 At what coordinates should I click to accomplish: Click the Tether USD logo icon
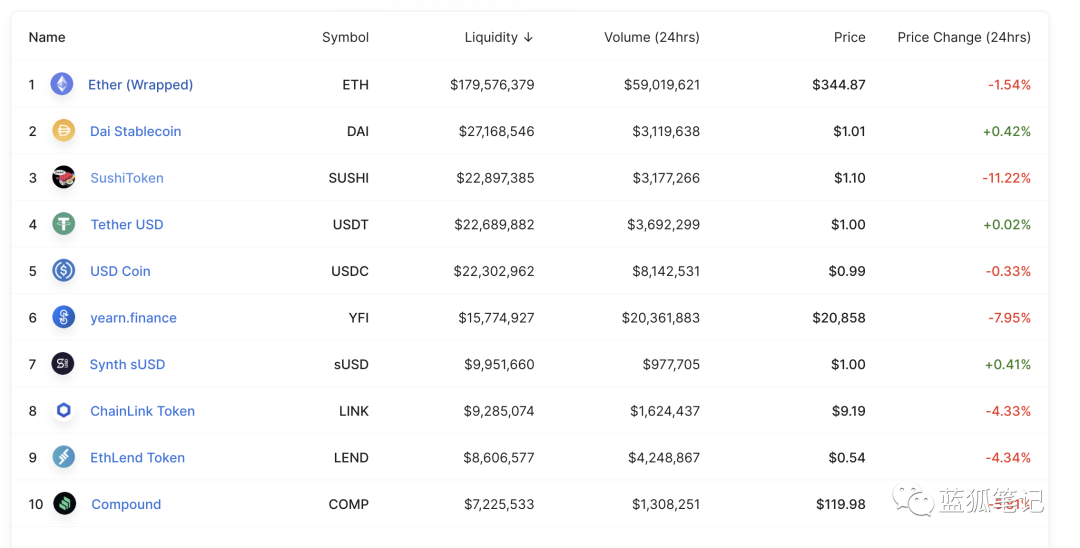[x=63, y=224]
